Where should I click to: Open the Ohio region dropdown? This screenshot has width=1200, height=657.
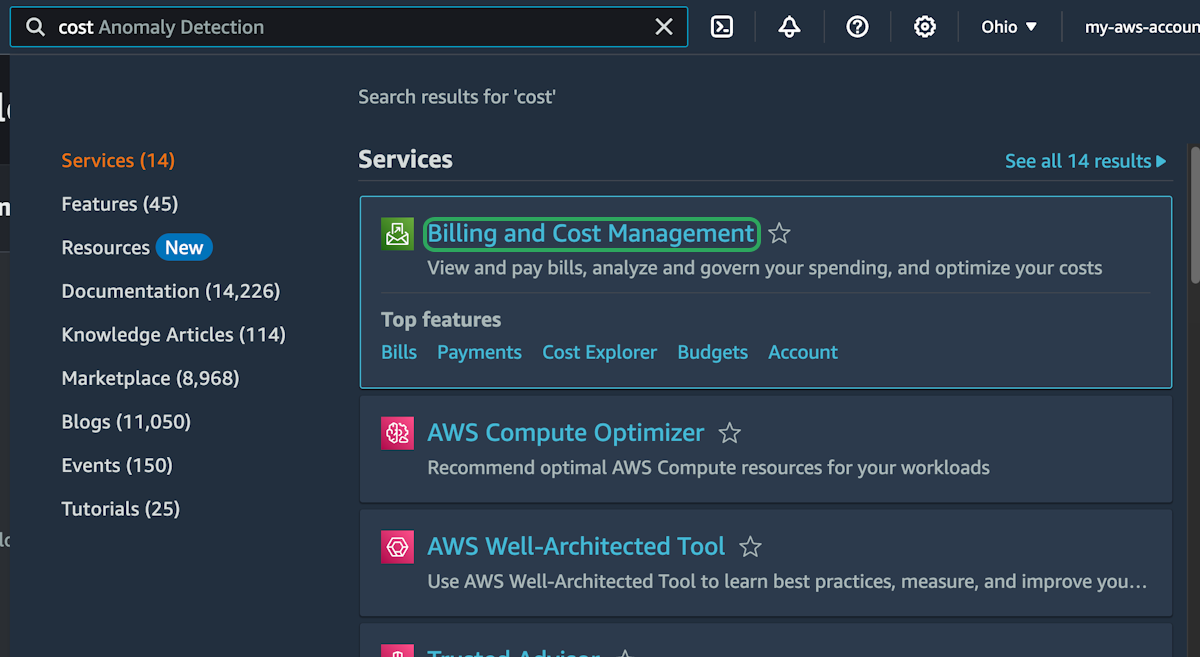click(1009, 27)
